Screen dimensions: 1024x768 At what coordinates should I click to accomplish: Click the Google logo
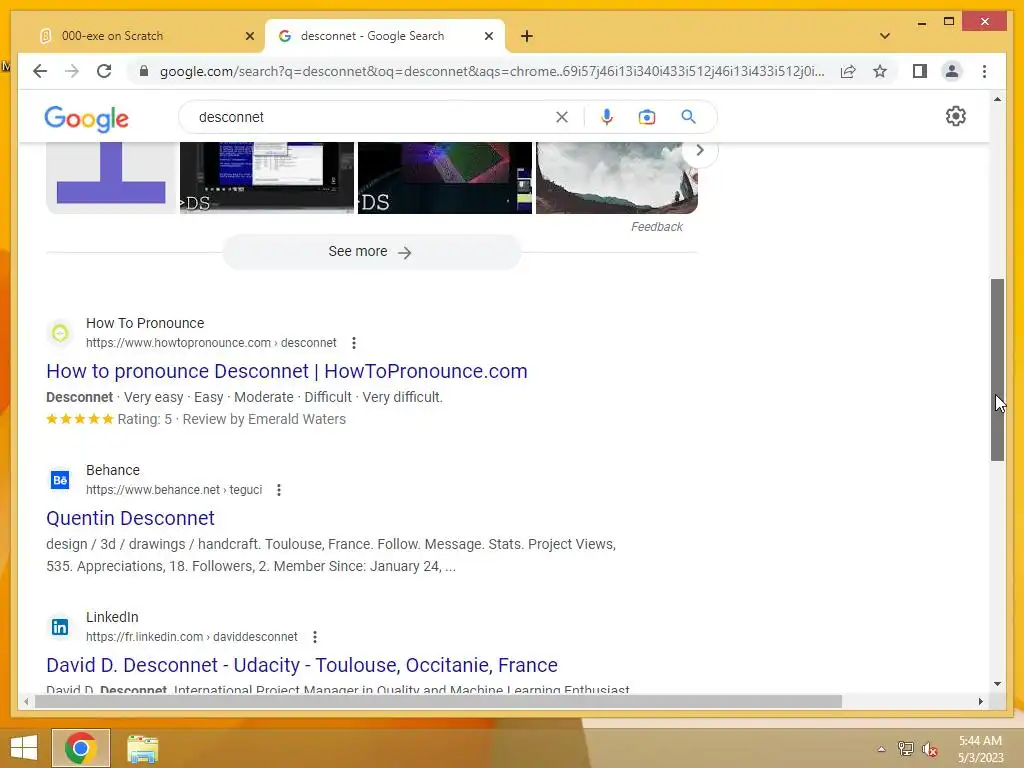pos(86,119)
